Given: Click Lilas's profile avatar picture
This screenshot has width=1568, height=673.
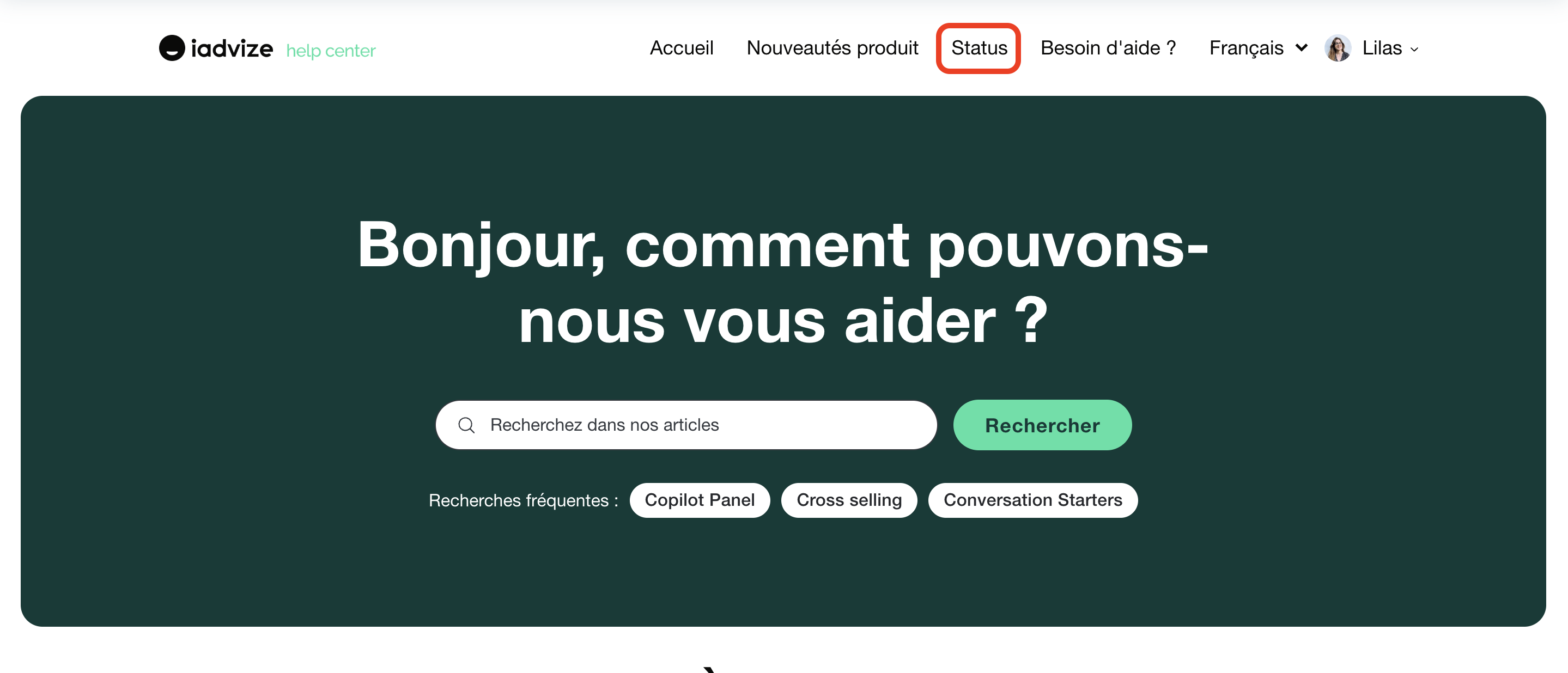Looking at the screenshot, I should 1338,48.
